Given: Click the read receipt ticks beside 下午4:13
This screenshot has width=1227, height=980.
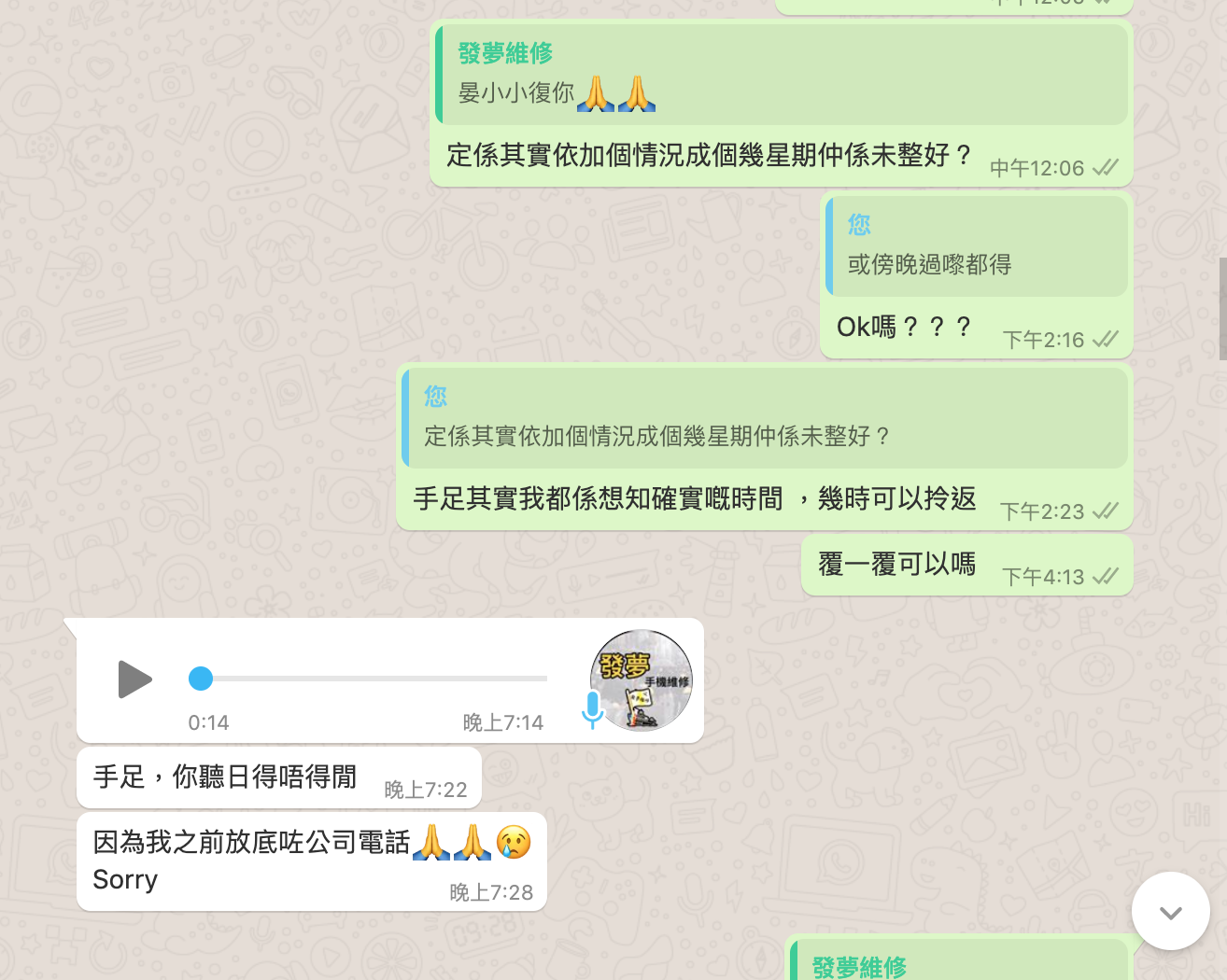Looking at the screenshot, I should pos(1106,577).
